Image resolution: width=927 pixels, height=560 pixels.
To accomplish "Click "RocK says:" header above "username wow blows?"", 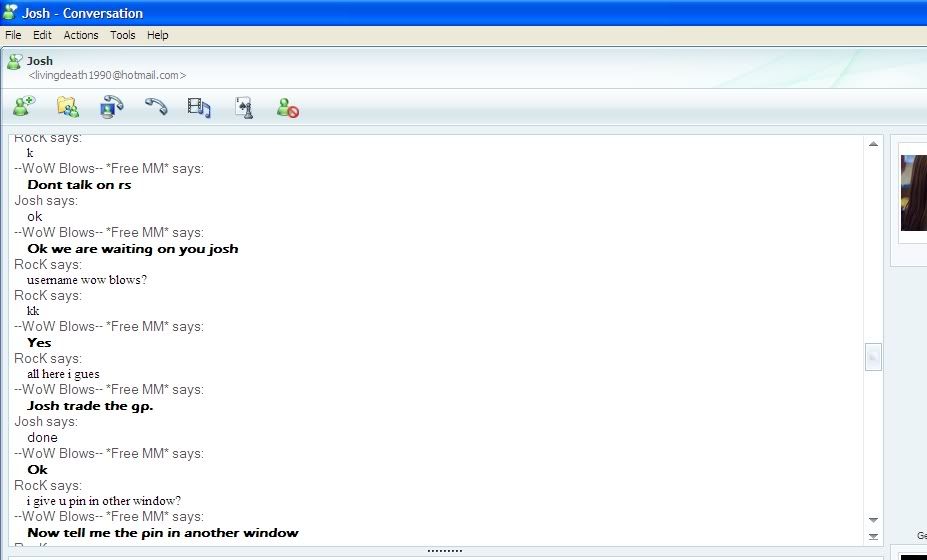I will coord(48,264).
